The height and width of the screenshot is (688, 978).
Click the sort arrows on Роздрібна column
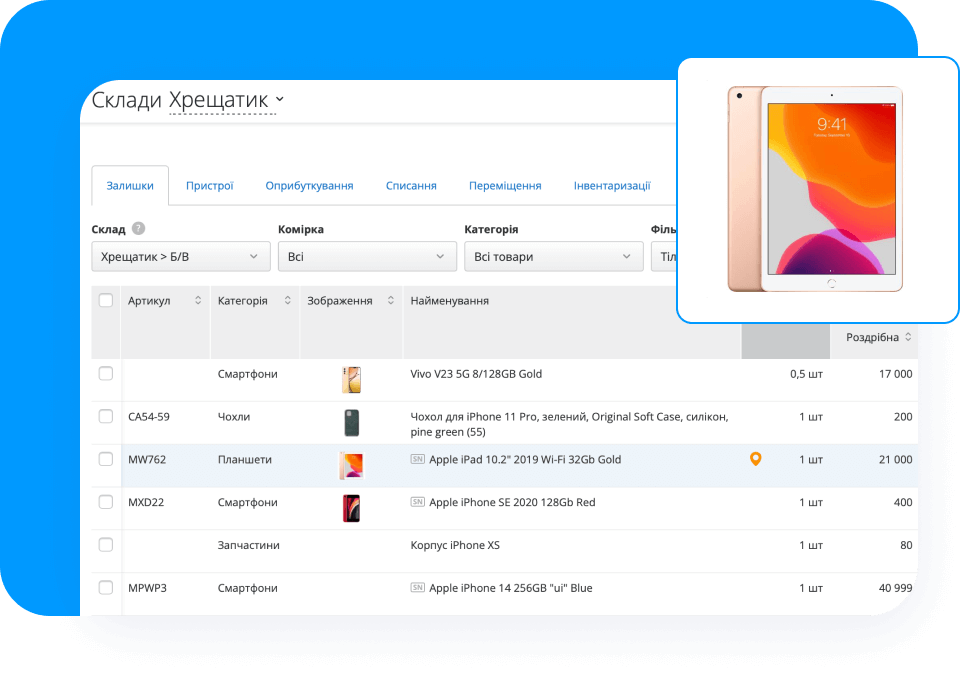pos(908,338)
